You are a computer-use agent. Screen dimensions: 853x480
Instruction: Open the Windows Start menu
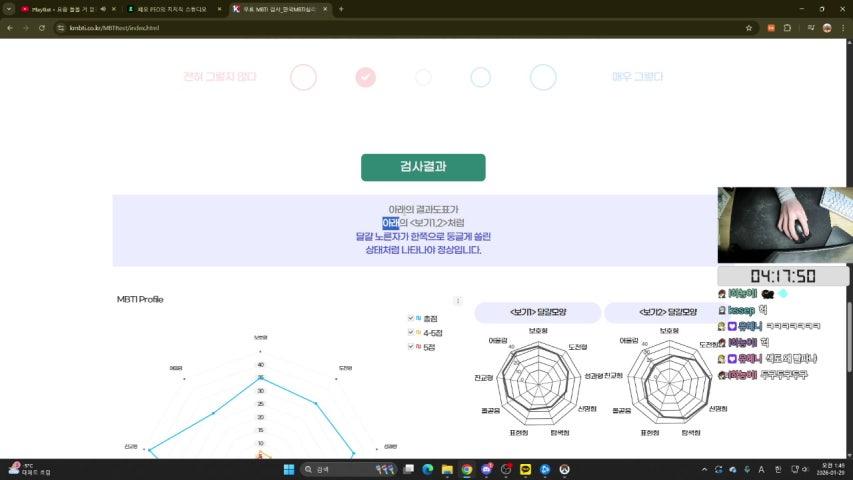(x=289, y=469)
